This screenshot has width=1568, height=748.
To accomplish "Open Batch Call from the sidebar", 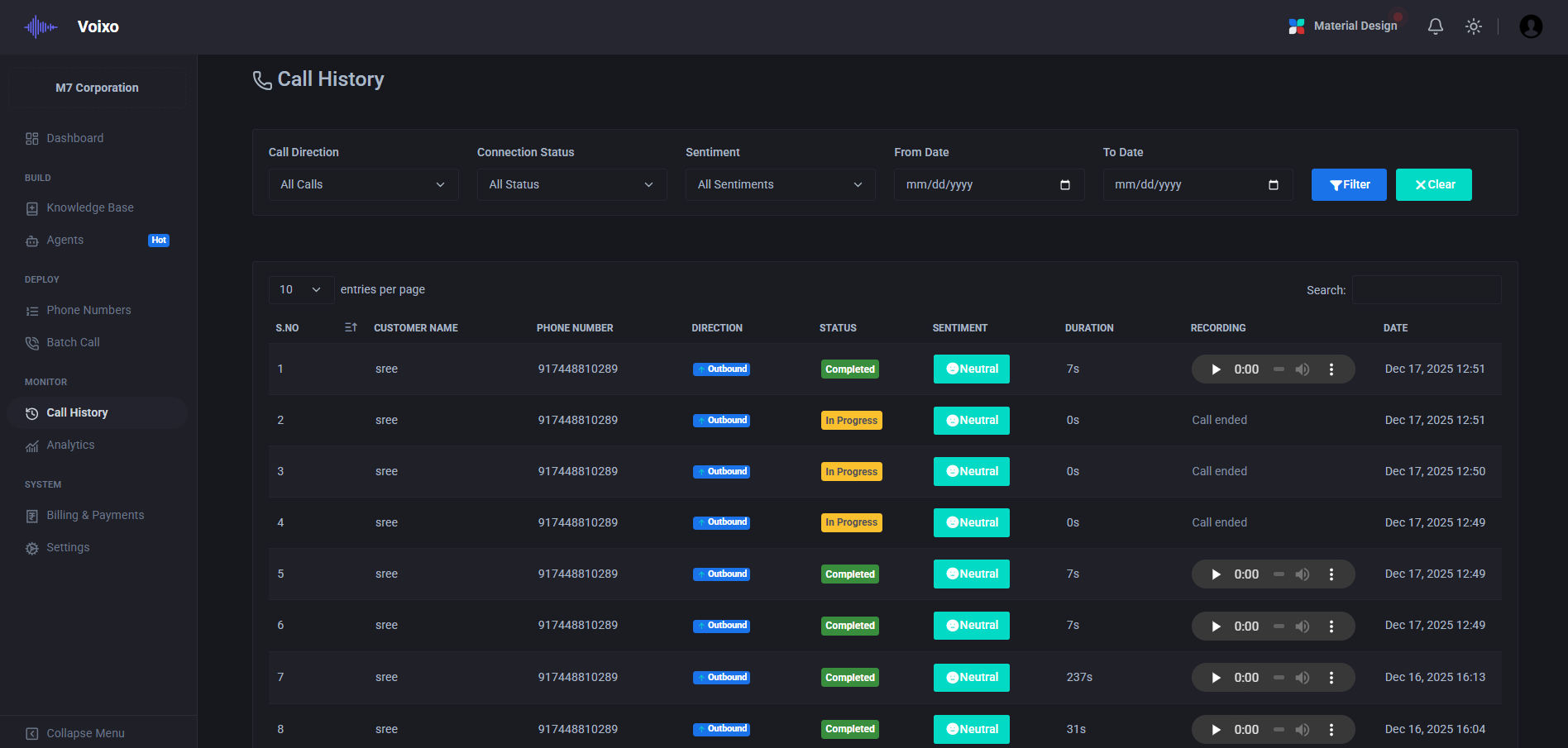I will pos(73,342).
